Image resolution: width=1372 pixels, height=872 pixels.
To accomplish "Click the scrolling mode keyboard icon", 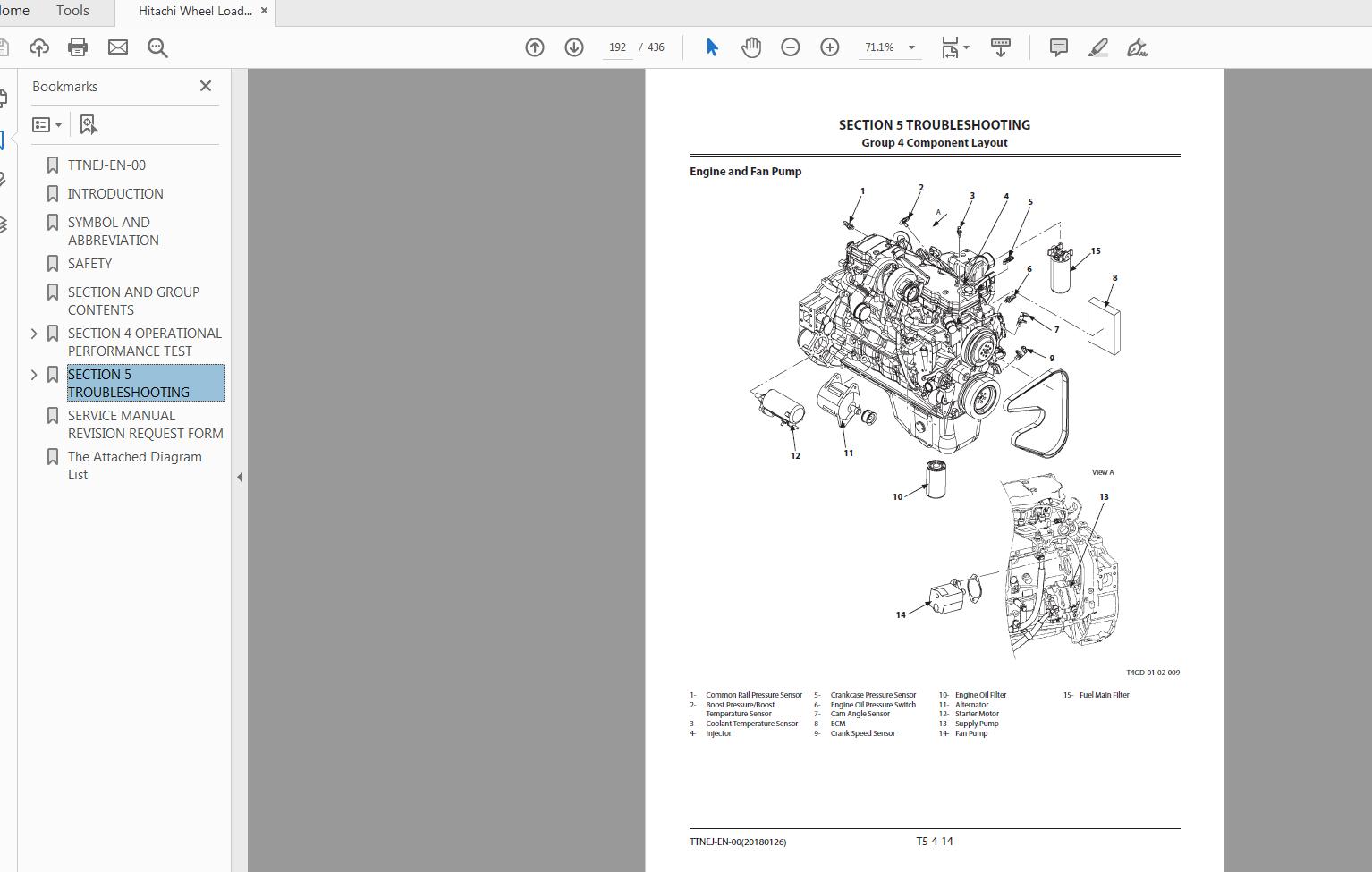I will (x=1001, y=47).
